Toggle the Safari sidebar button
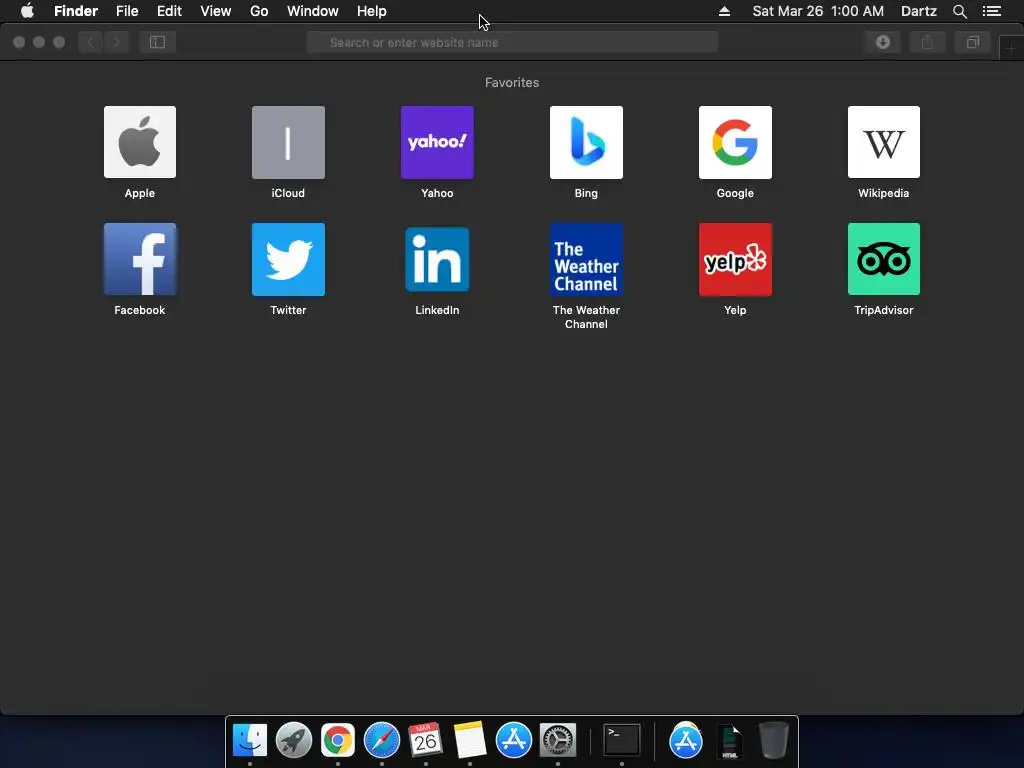Viewport: 1024px width, 768px height. pyautogui.click(x=157, y=42)
